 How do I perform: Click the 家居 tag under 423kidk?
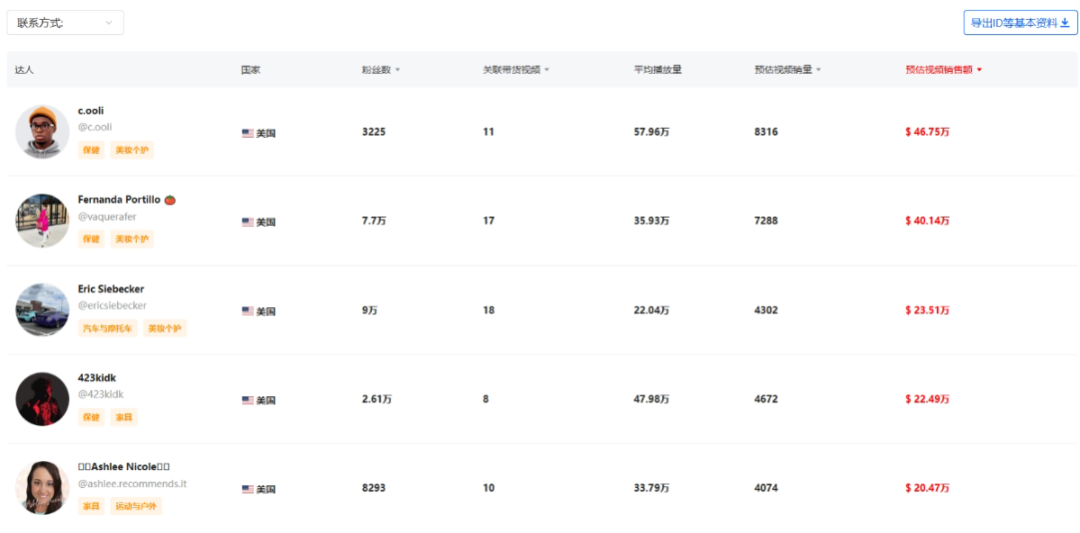[x=123, y=417]
